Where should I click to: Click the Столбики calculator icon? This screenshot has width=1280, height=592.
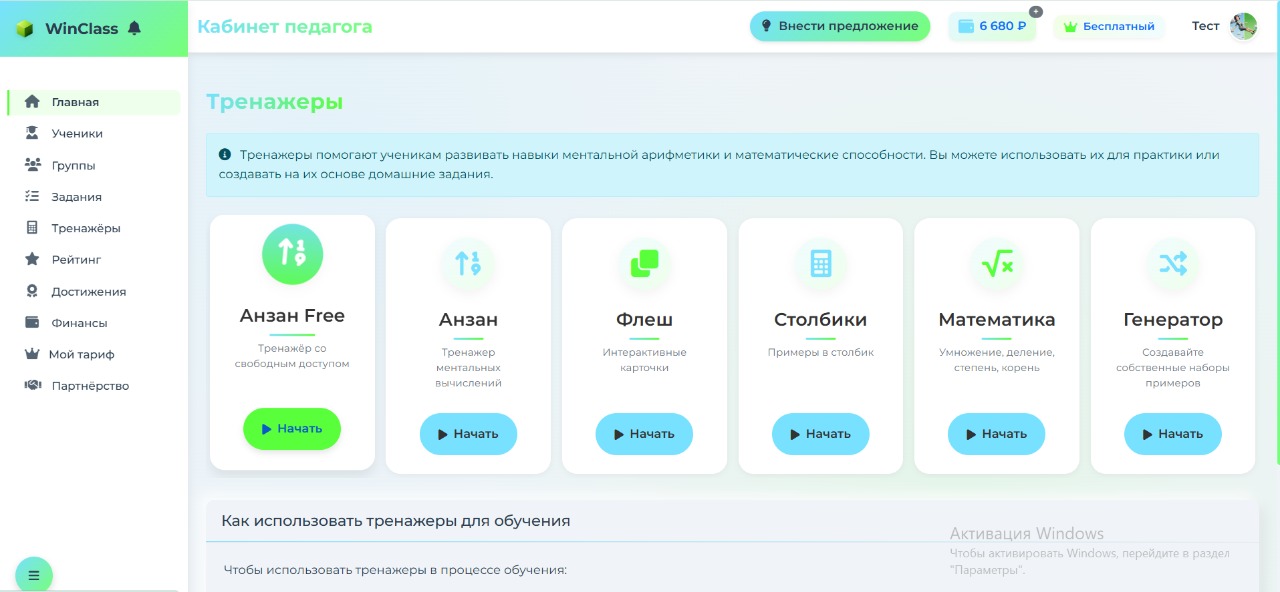(820, 263)
